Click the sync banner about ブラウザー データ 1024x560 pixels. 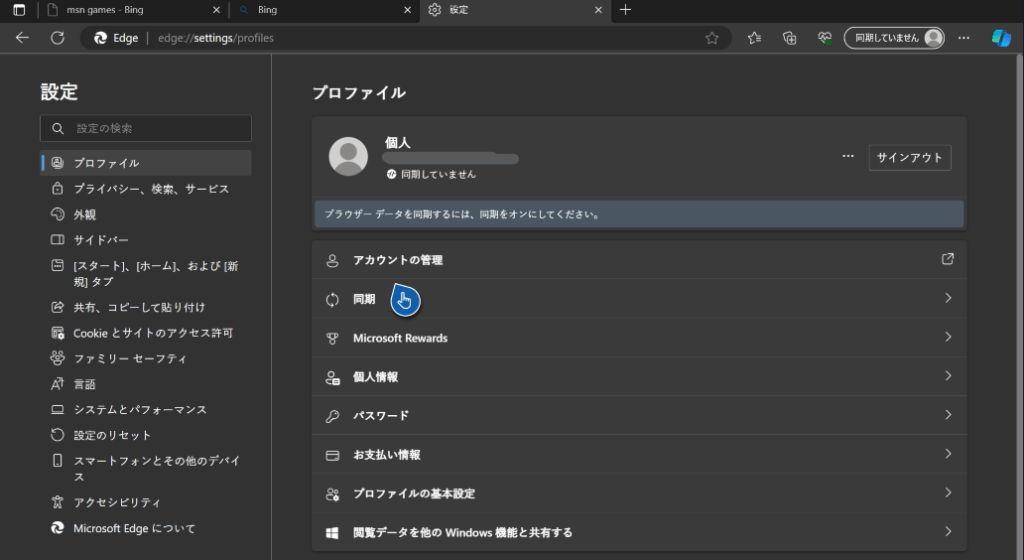639,214
